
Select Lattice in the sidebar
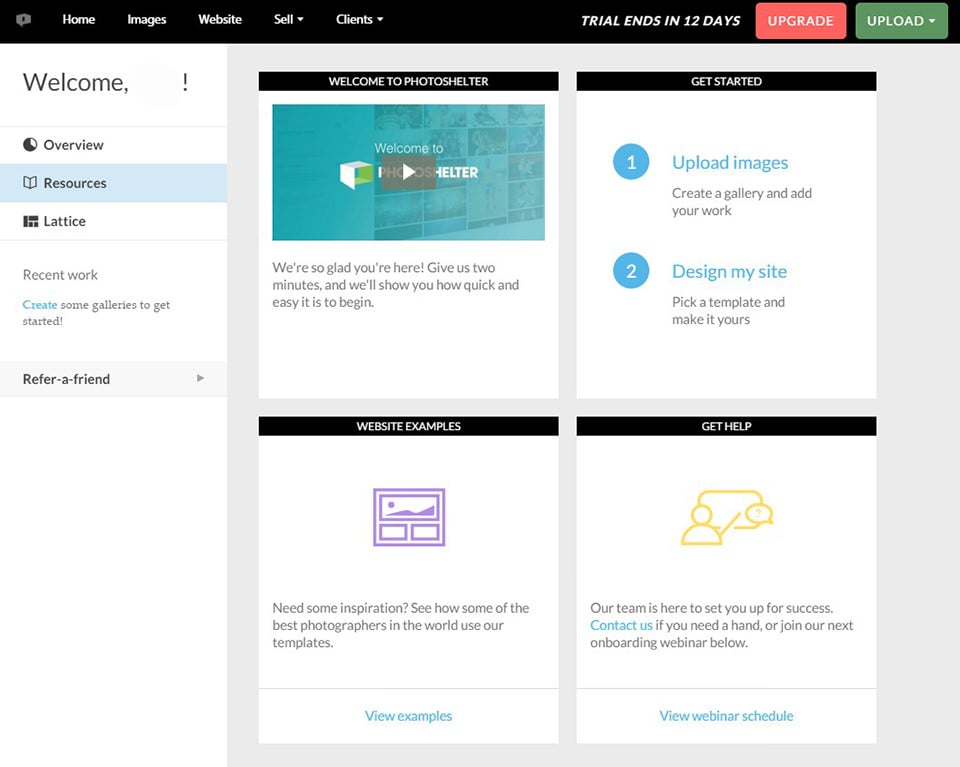(113, 221)
